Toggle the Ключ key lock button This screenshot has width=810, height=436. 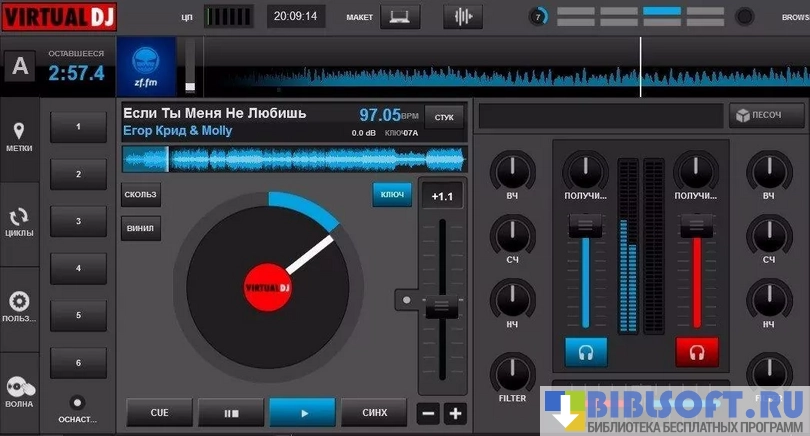coord(392,194)
